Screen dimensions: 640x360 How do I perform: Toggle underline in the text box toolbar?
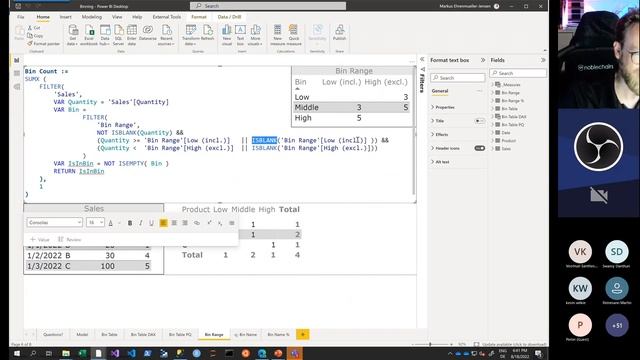tap(151, 223)
